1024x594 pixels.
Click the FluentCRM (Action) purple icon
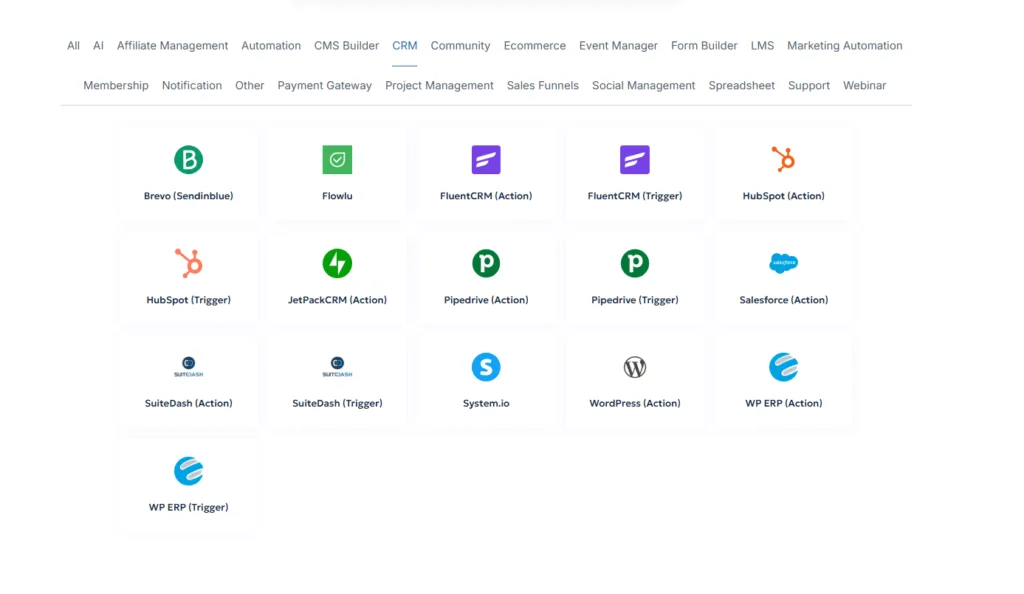486,160
